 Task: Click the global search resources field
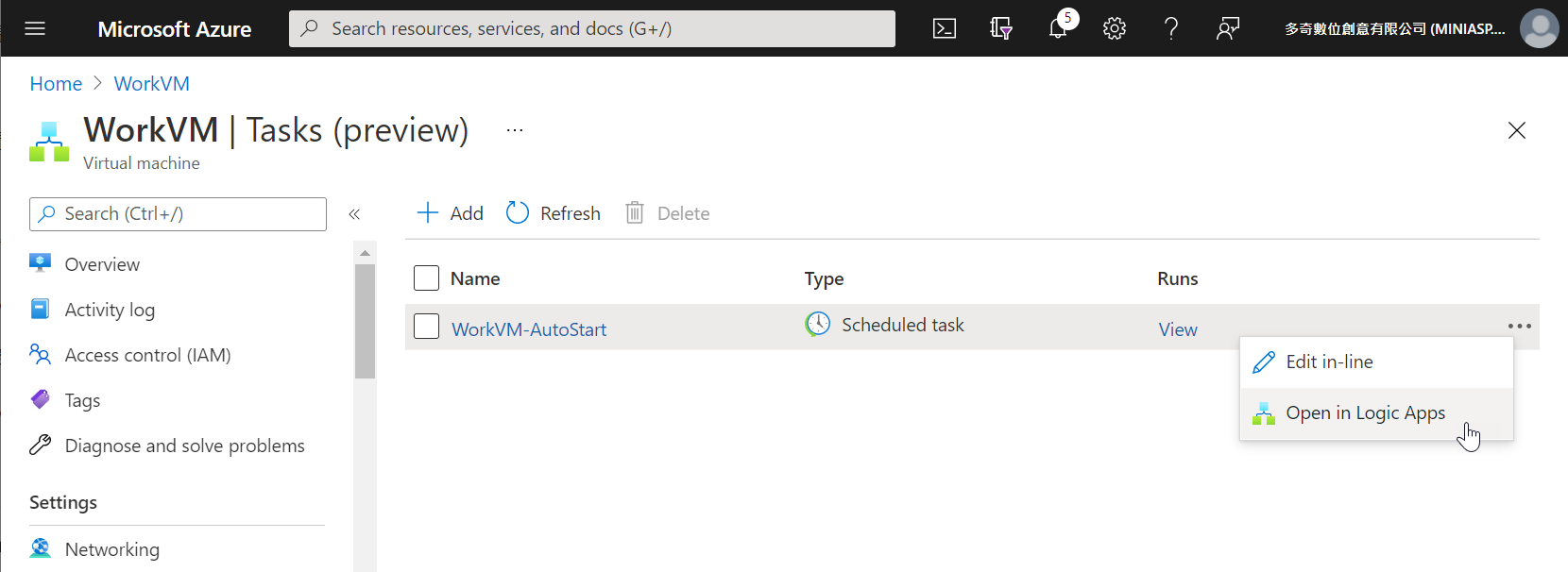point(592,28)
